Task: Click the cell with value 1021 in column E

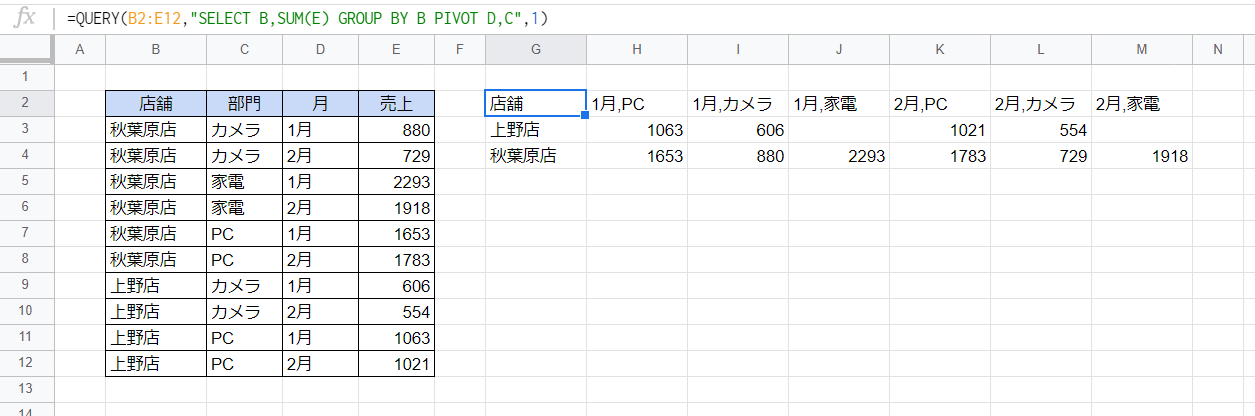Action: tap(397, 363)
